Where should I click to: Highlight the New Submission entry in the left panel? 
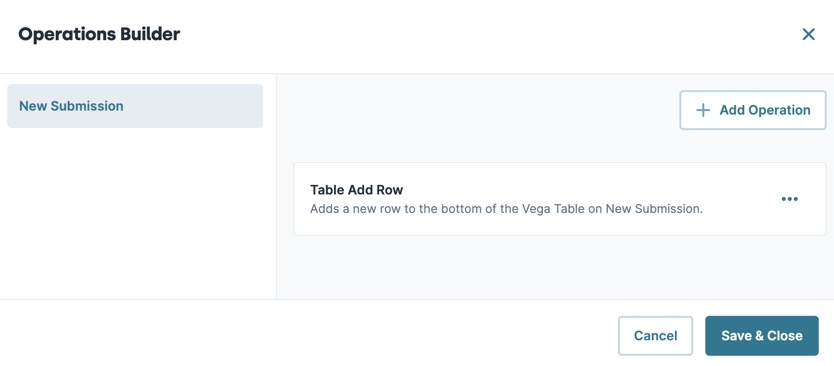135,106
